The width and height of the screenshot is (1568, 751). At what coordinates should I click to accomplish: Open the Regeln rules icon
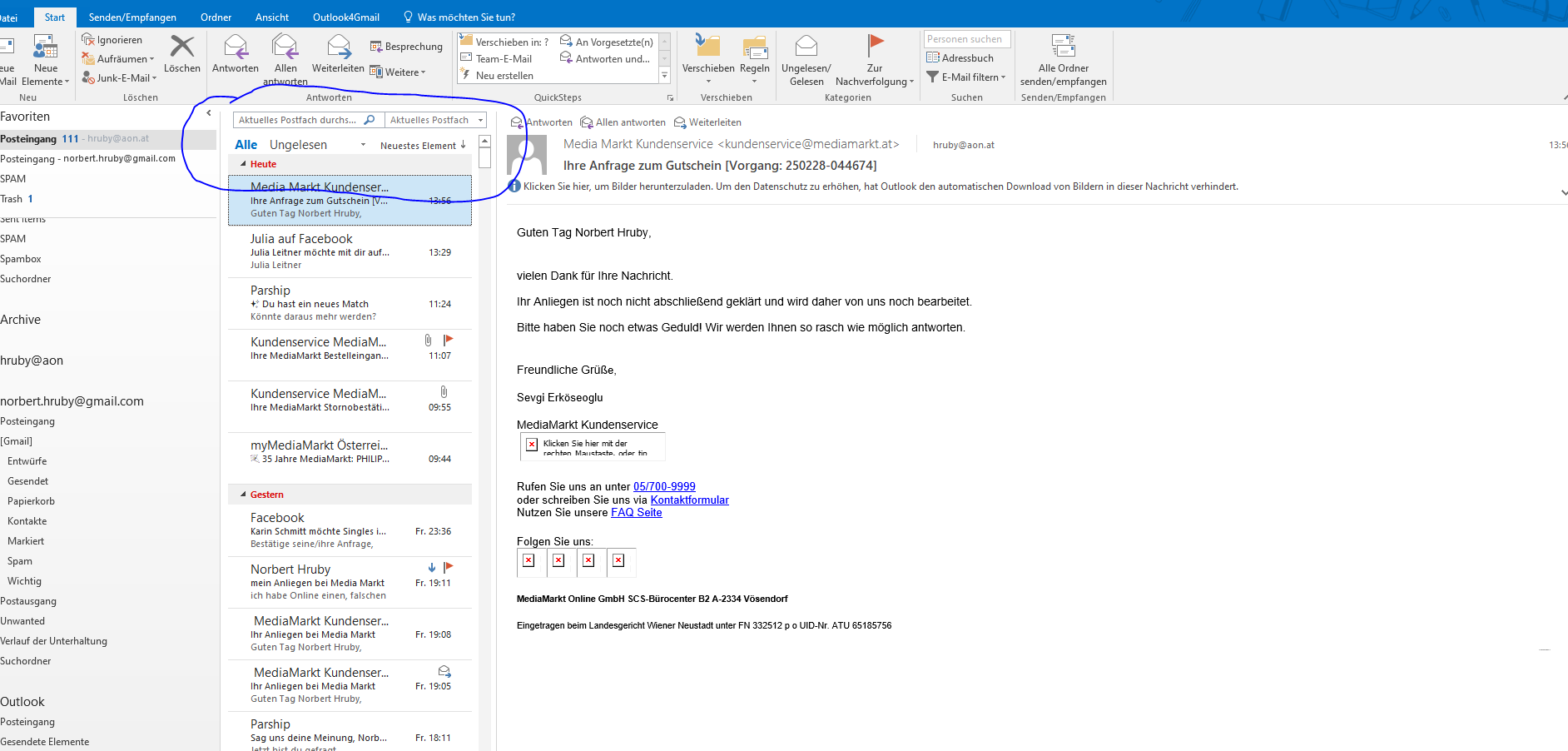coord(755,47)
